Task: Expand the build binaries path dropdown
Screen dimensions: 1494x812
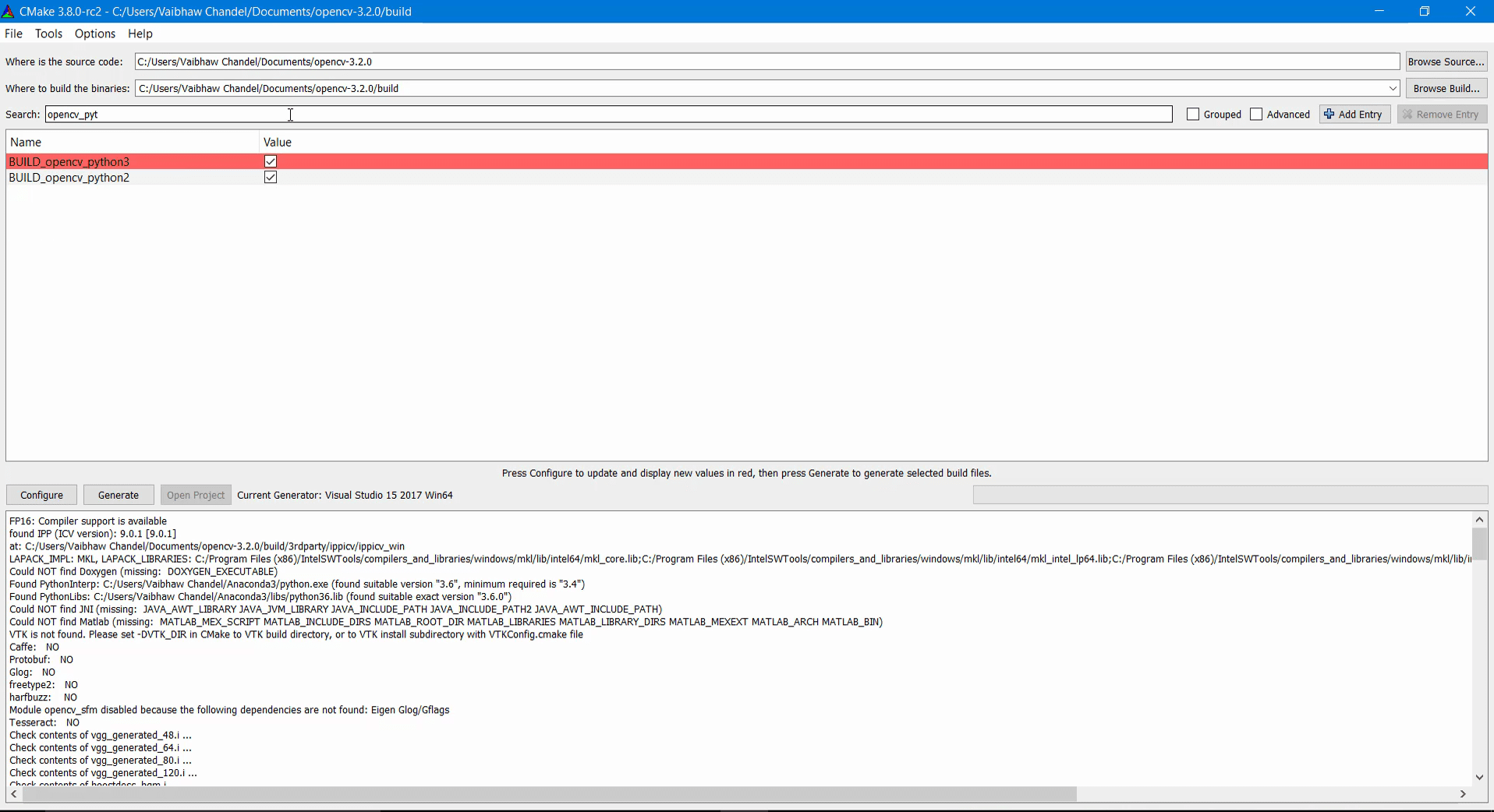Action: (1393, 88)
